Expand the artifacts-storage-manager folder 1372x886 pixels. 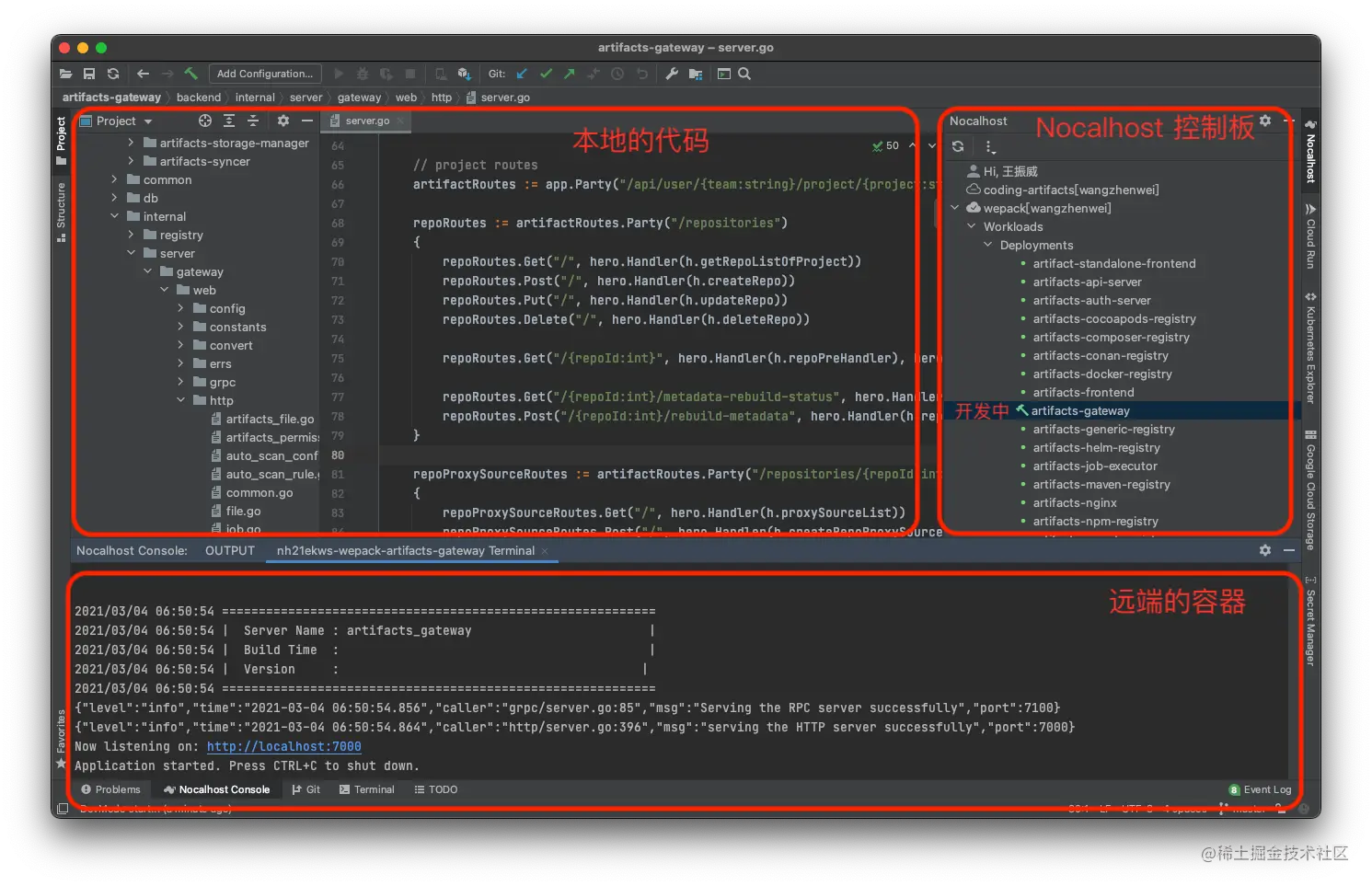[131, 143]
